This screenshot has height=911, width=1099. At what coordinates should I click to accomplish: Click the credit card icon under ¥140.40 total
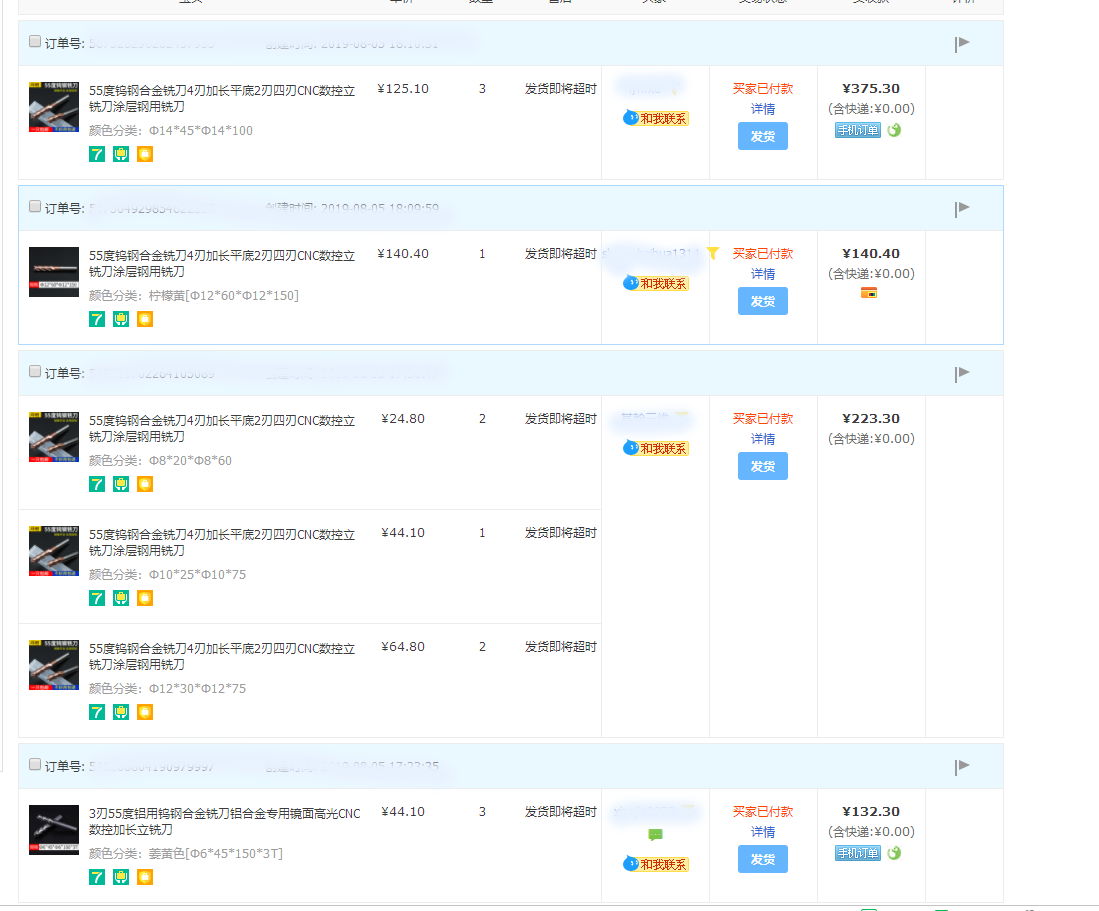point(869,293)
